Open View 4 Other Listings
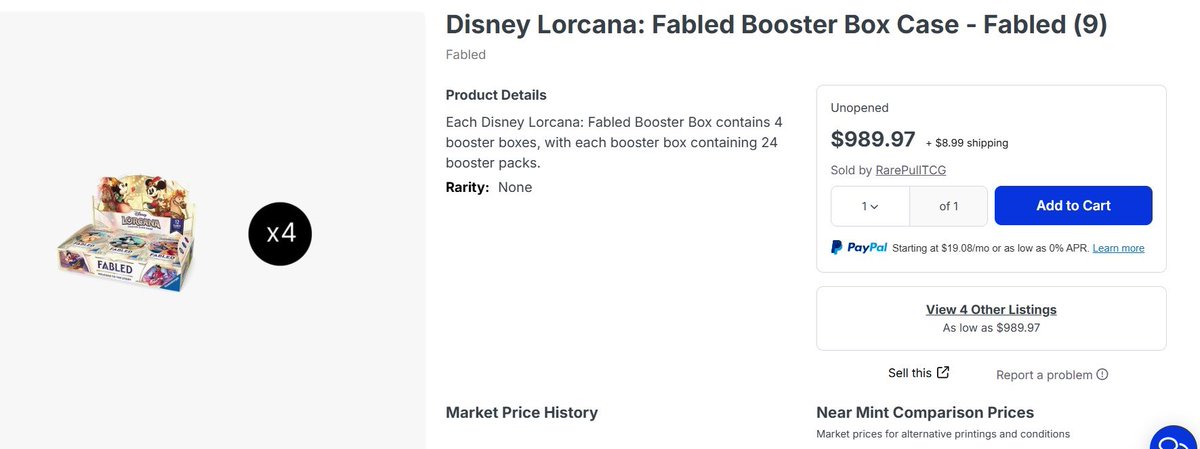1200x449 pixels. 991,310
